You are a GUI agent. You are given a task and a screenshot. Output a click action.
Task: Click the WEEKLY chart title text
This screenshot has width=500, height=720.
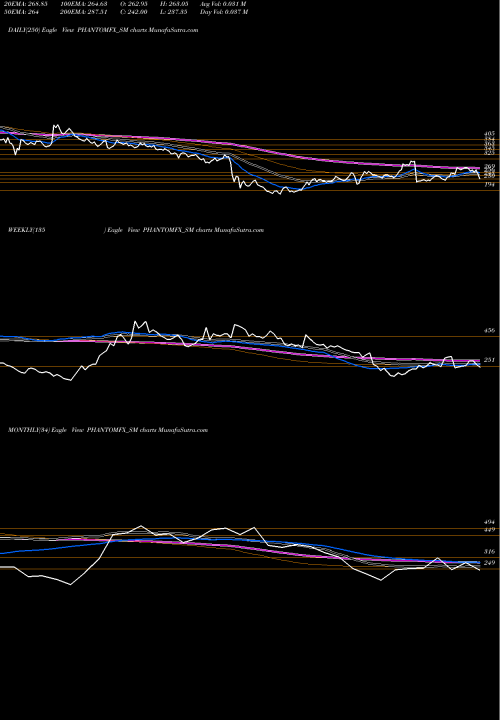136,230
